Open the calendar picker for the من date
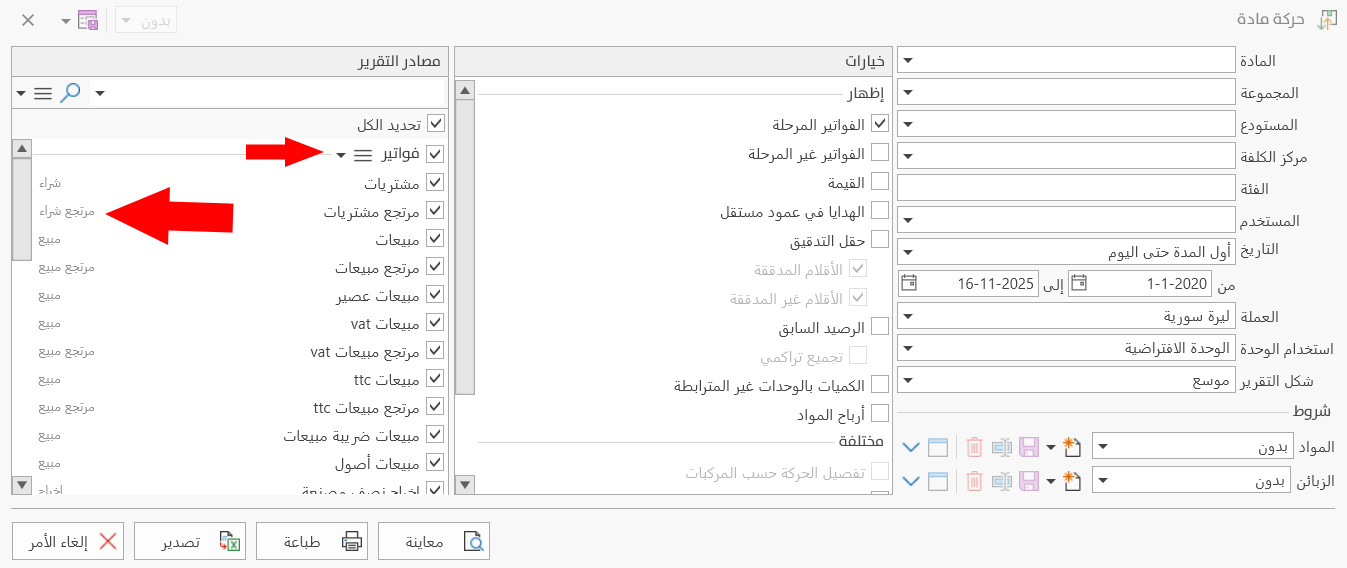 pos(1078,283)
